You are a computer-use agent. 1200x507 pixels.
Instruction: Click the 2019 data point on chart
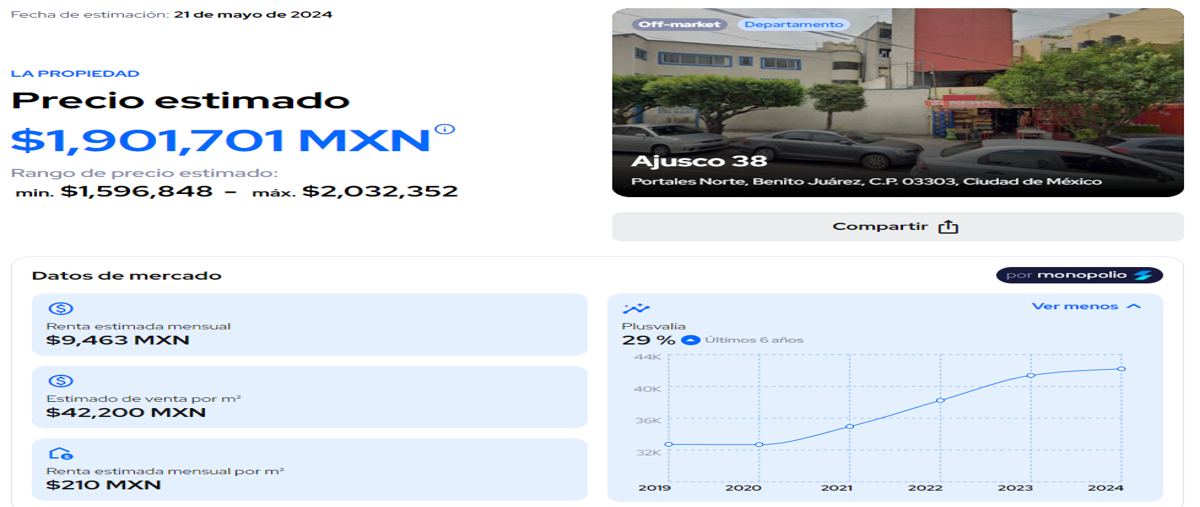tap(668, 445)
